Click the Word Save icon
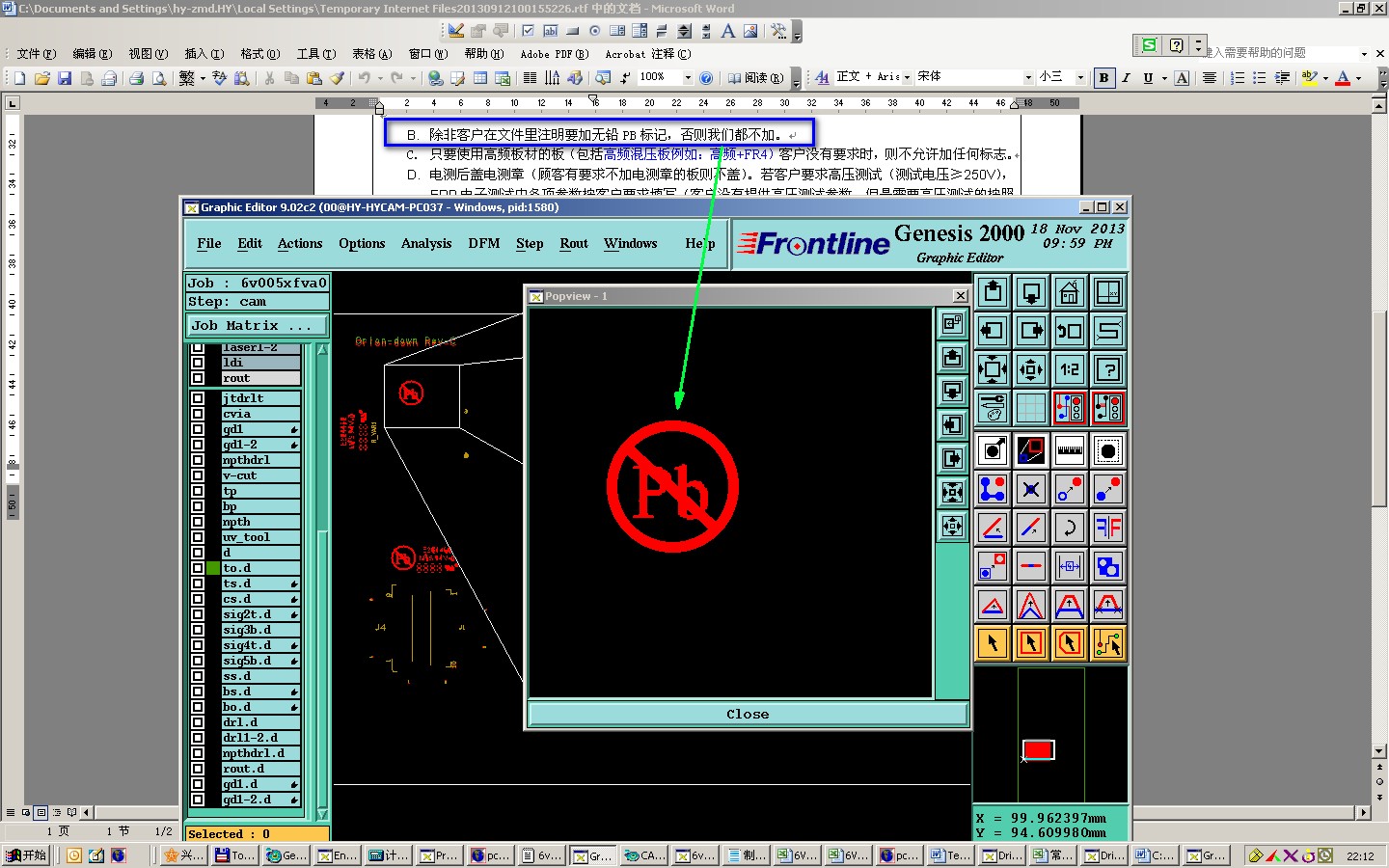1389x868 pixels. tap(65, 78)
